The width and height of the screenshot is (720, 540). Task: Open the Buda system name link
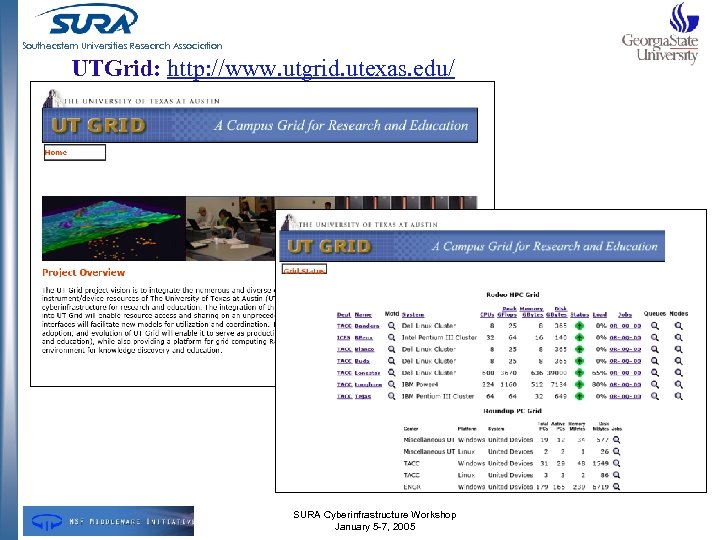click(362, 361)
